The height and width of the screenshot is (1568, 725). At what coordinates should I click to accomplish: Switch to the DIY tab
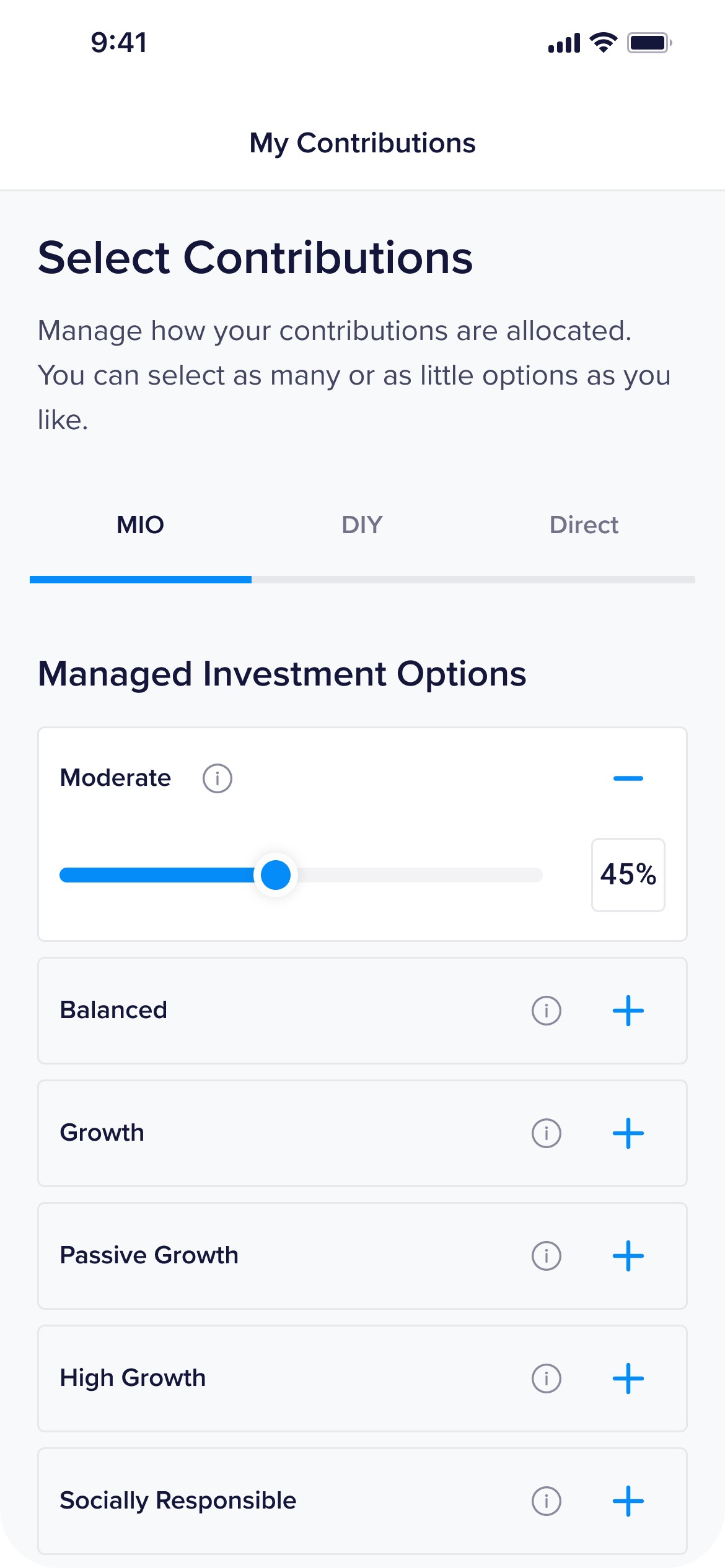click(362, 525)
